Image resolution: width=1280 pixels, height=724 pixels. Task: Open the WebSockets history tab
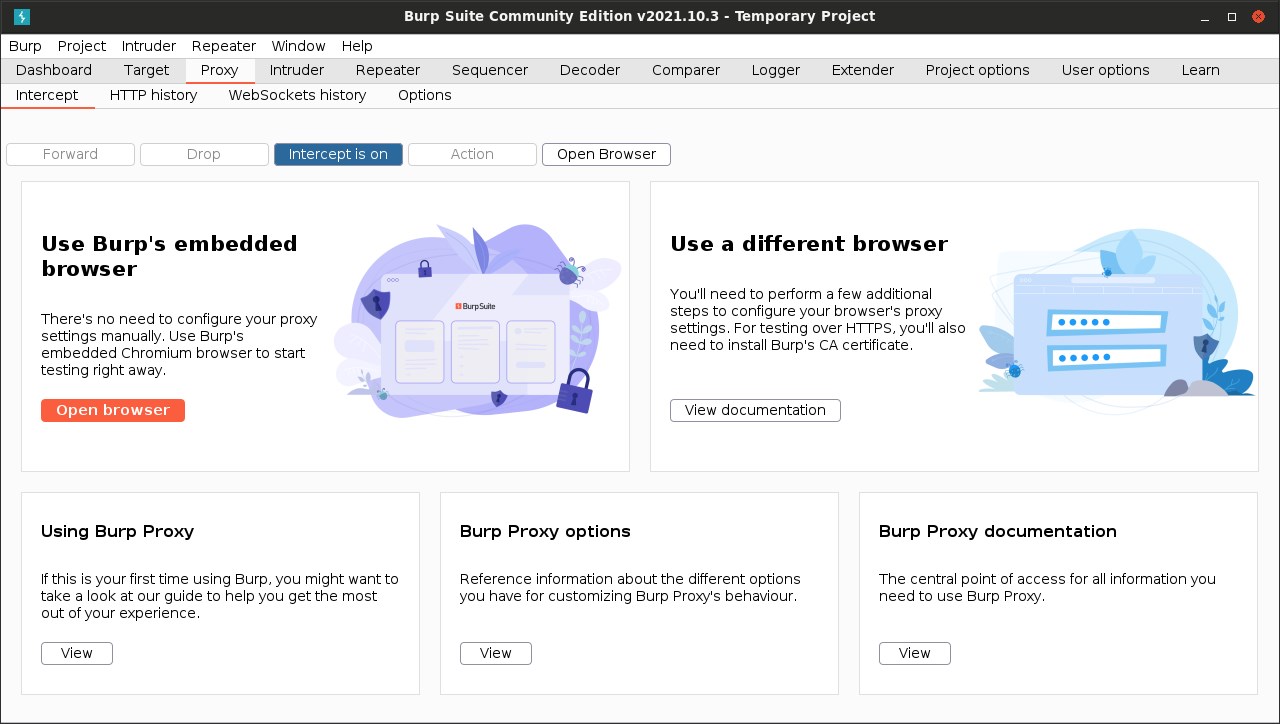297,95
